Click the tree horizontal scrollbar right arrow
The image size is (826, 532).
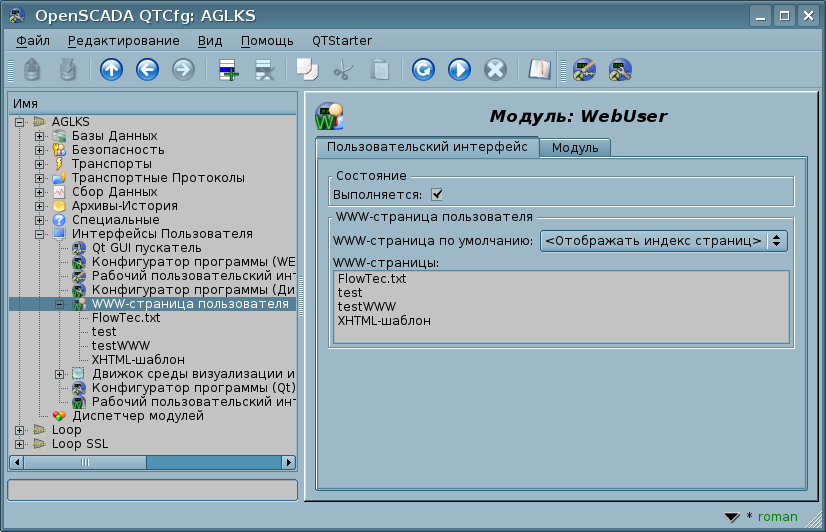click(289, 463)
